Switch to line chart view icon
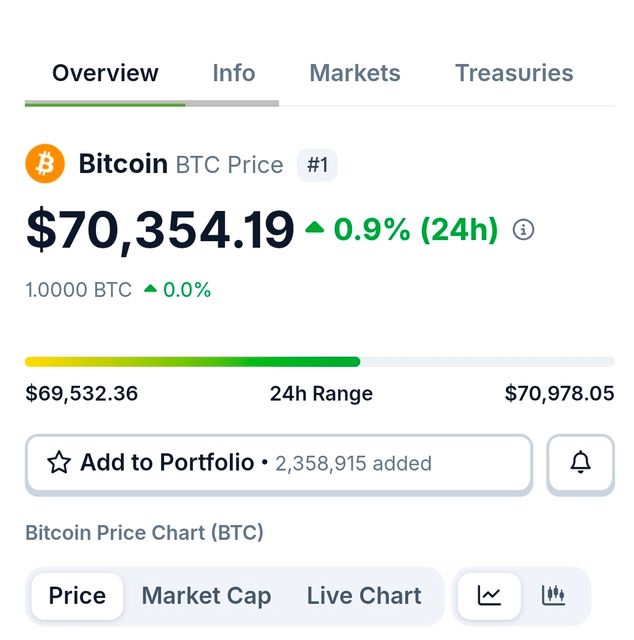This screenshot has height=640, width=634. coord(489,596)
